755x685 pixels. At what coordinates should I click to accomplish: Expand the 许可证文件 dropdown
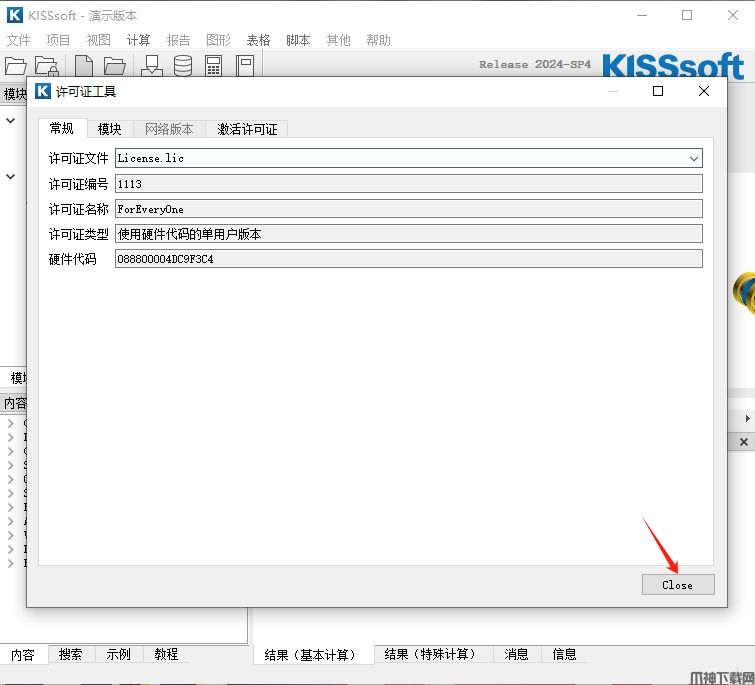(x=693, y=158)
